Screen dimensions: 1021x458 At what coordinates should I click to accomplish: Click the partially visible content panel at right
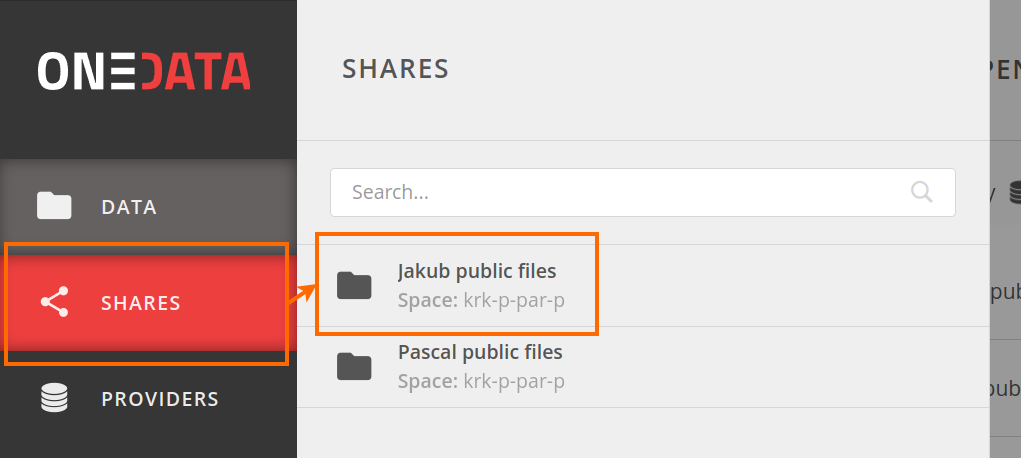[x=1005, y=229]
